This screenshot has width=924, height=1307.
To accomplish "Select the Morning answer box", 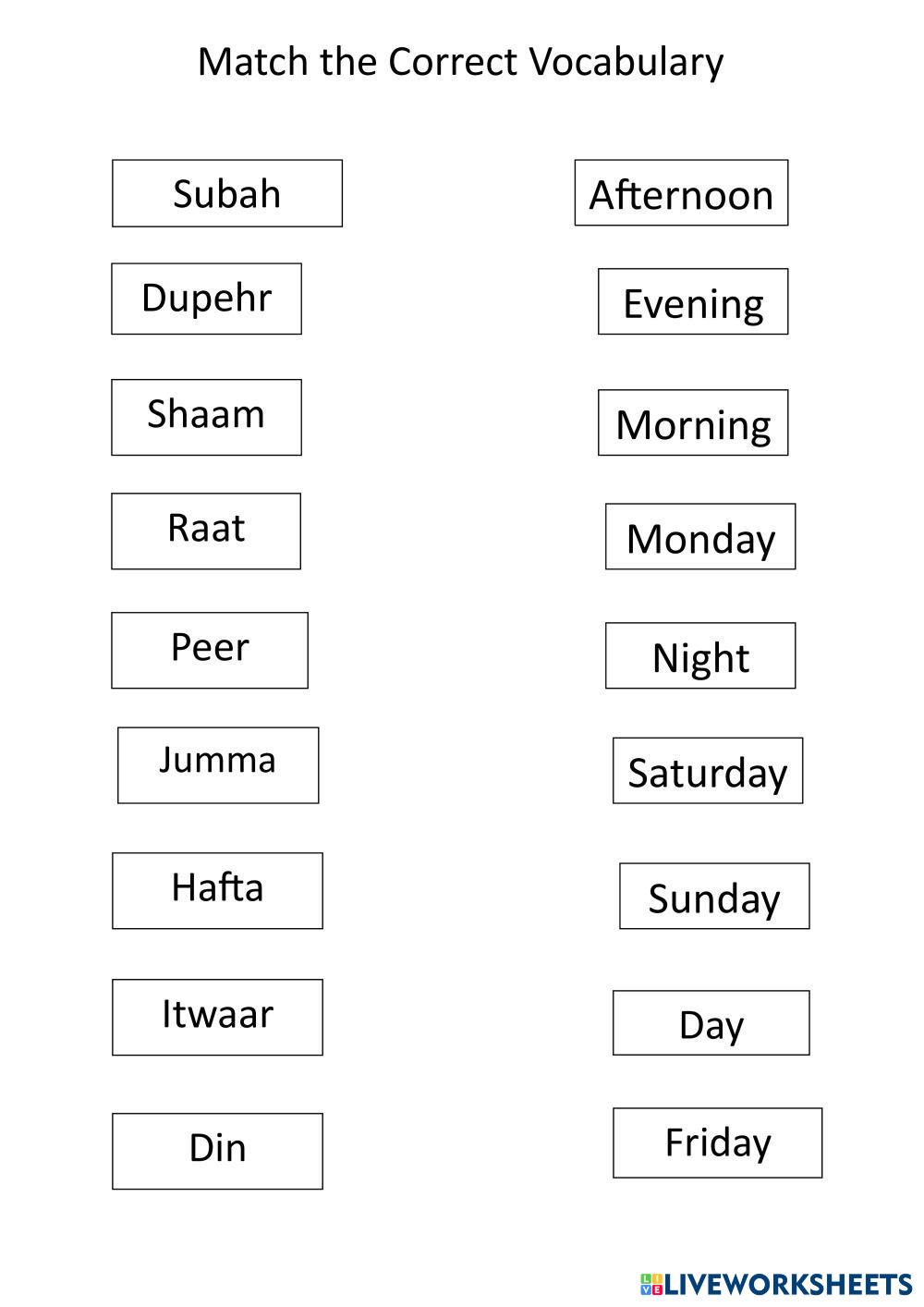I will [693, 422].
